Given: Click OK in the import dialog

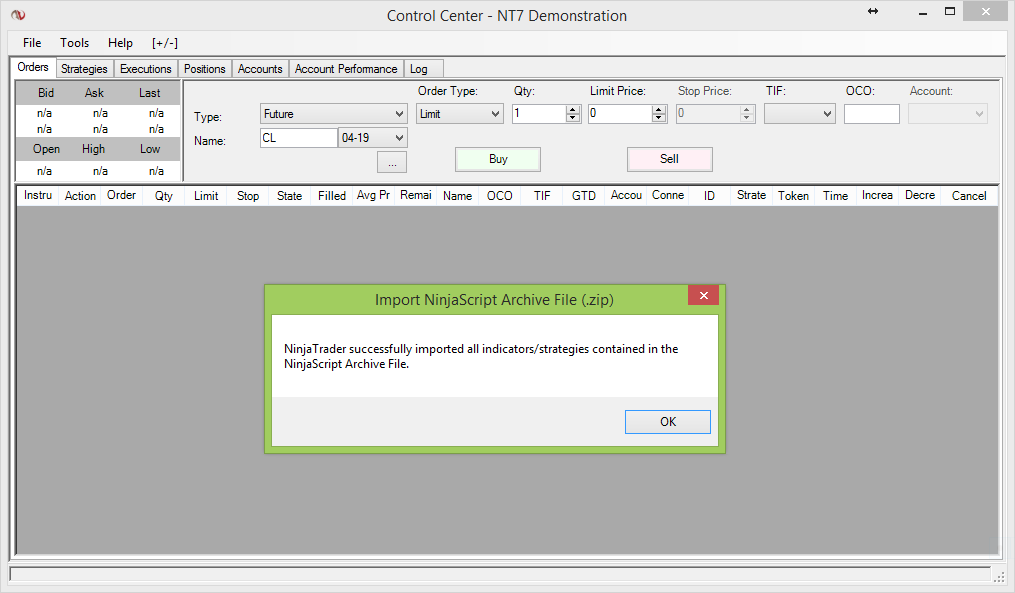Looking at the screenshot, I should 667,422.
